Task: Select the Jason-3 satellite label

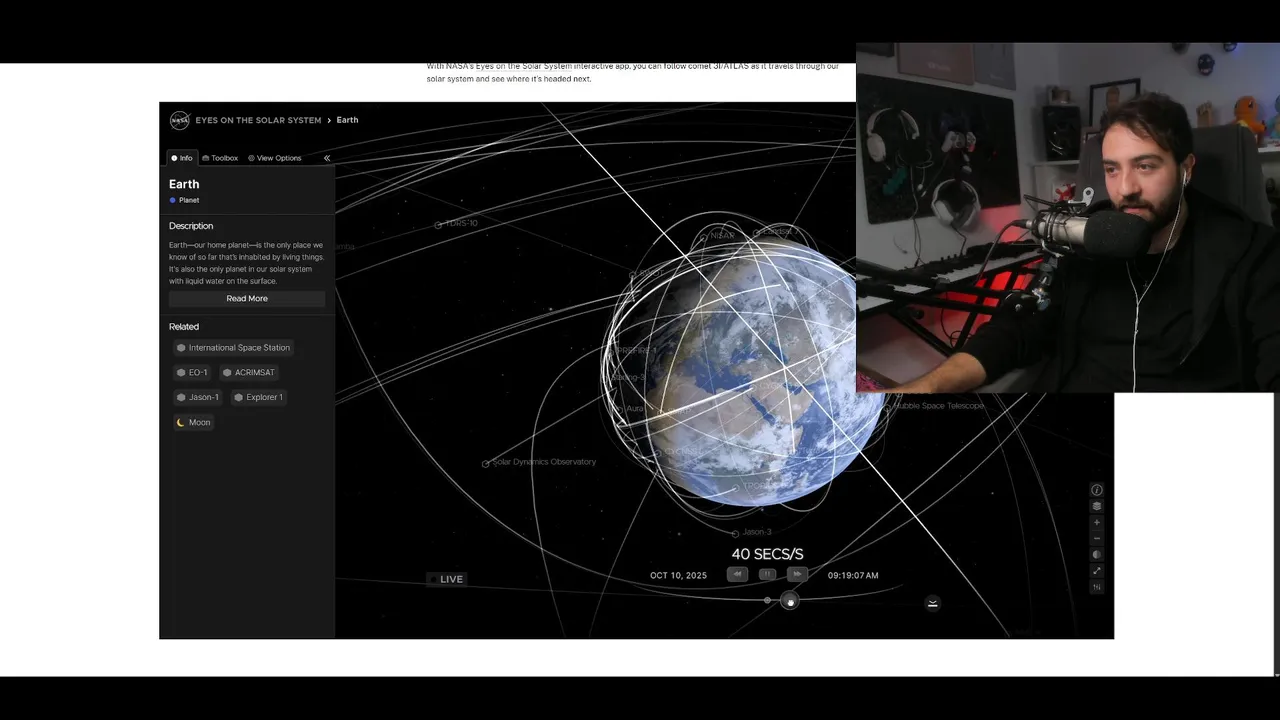Action: coord(757,532)
